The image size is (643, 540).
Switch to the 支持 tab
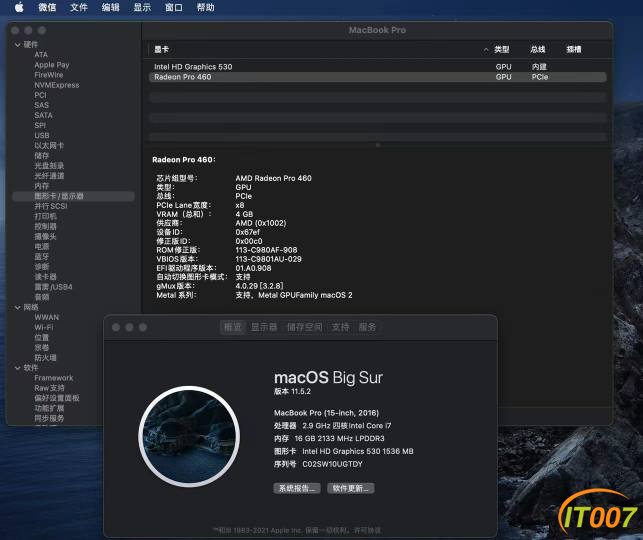click(340, 327)
